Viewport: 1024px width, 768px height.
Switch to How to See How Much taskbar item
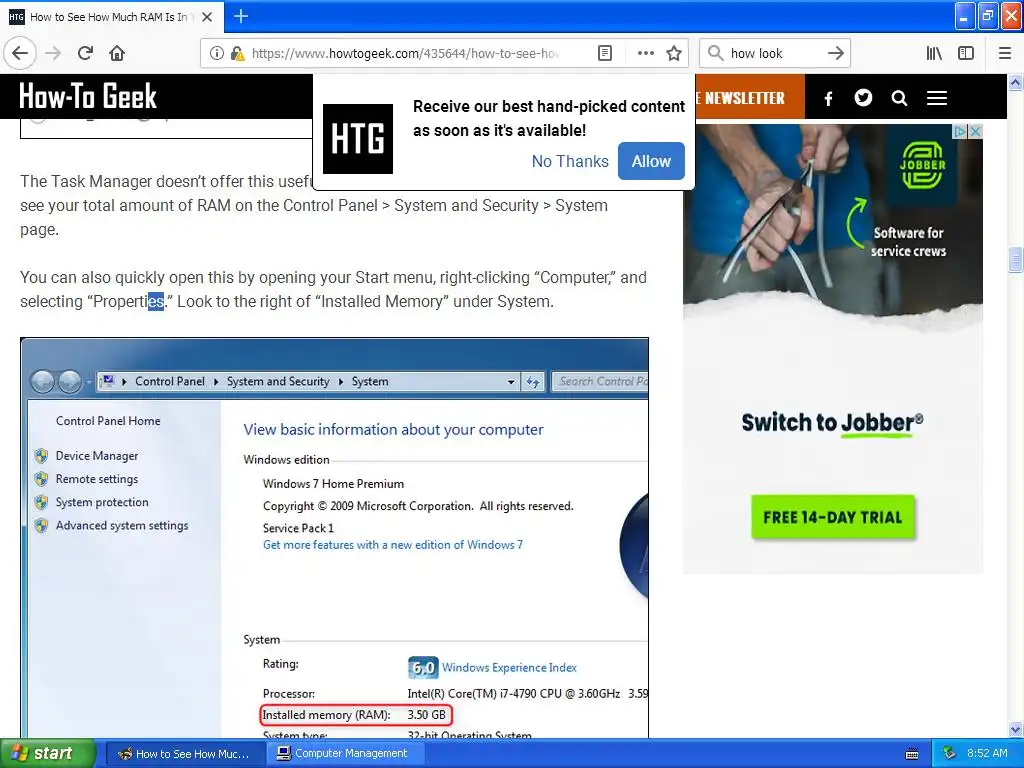click(x=184, y=754)
